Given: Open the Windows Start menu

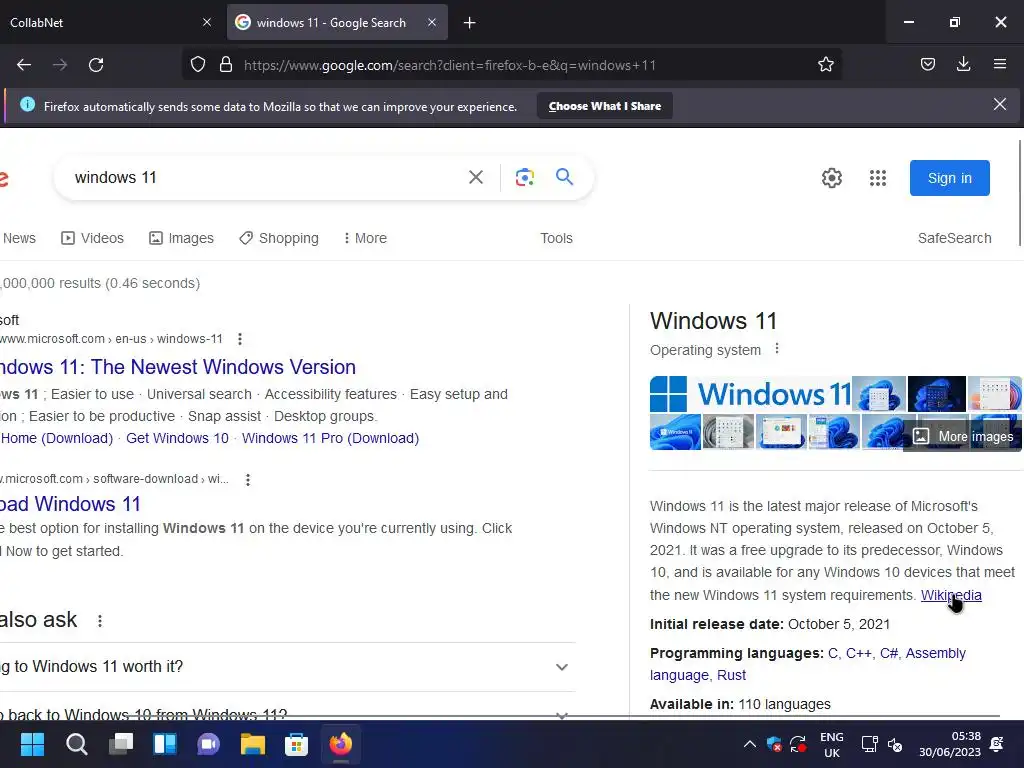Looking at the screenshot, I should click(32, 744).
